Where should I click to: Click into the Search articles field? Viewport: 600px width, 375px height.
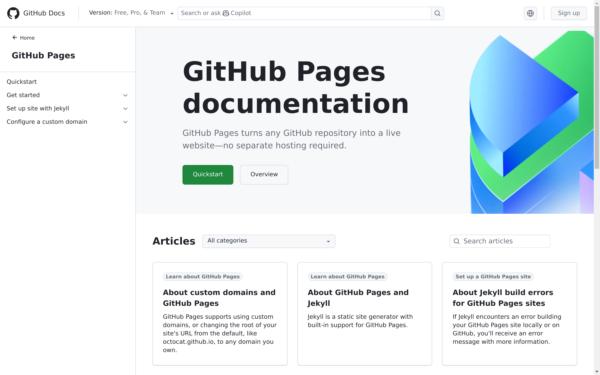click(500, 241)
